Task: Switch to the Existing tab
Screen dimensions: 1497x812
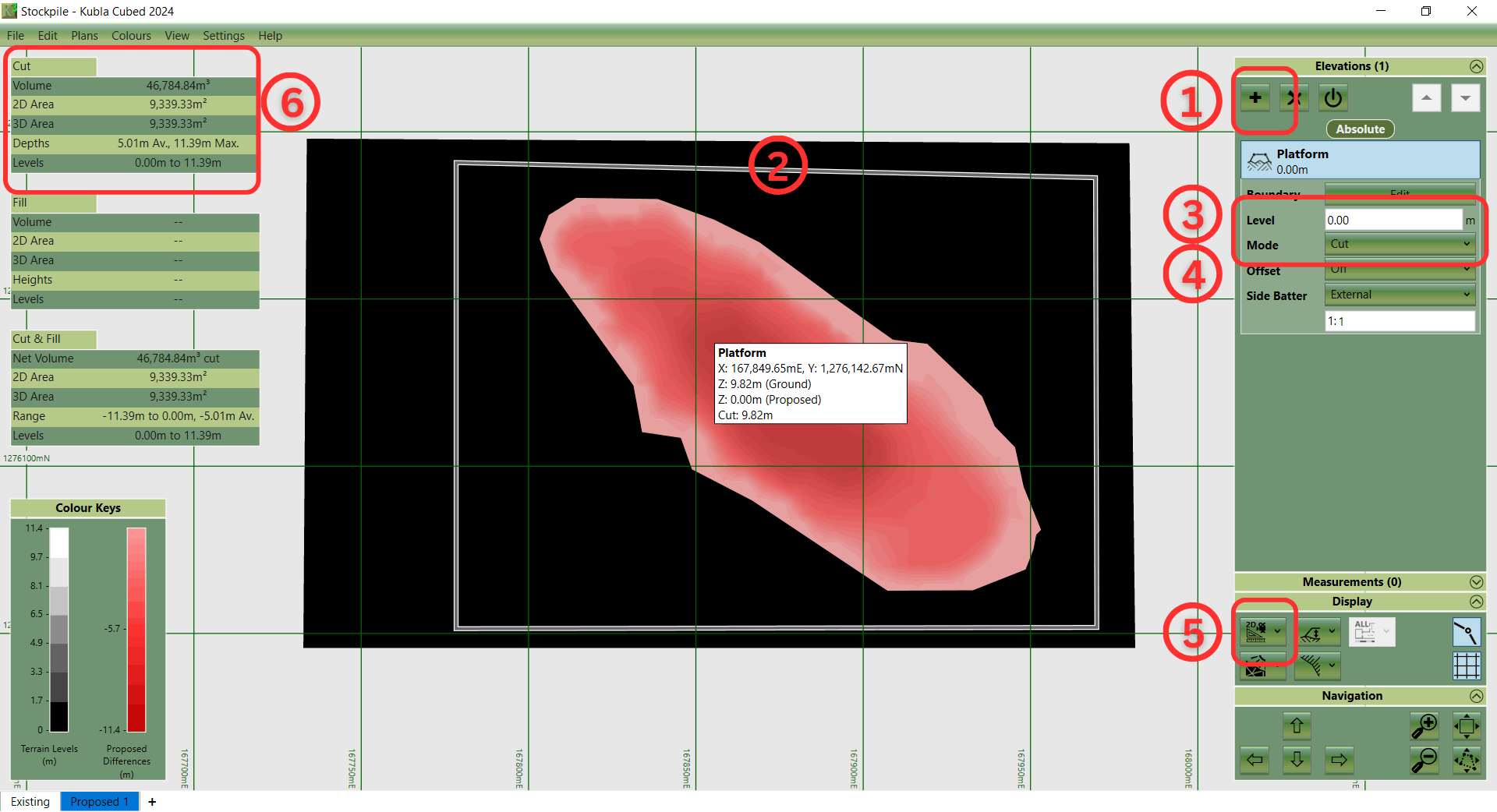Action: click(x=30, y=802)
